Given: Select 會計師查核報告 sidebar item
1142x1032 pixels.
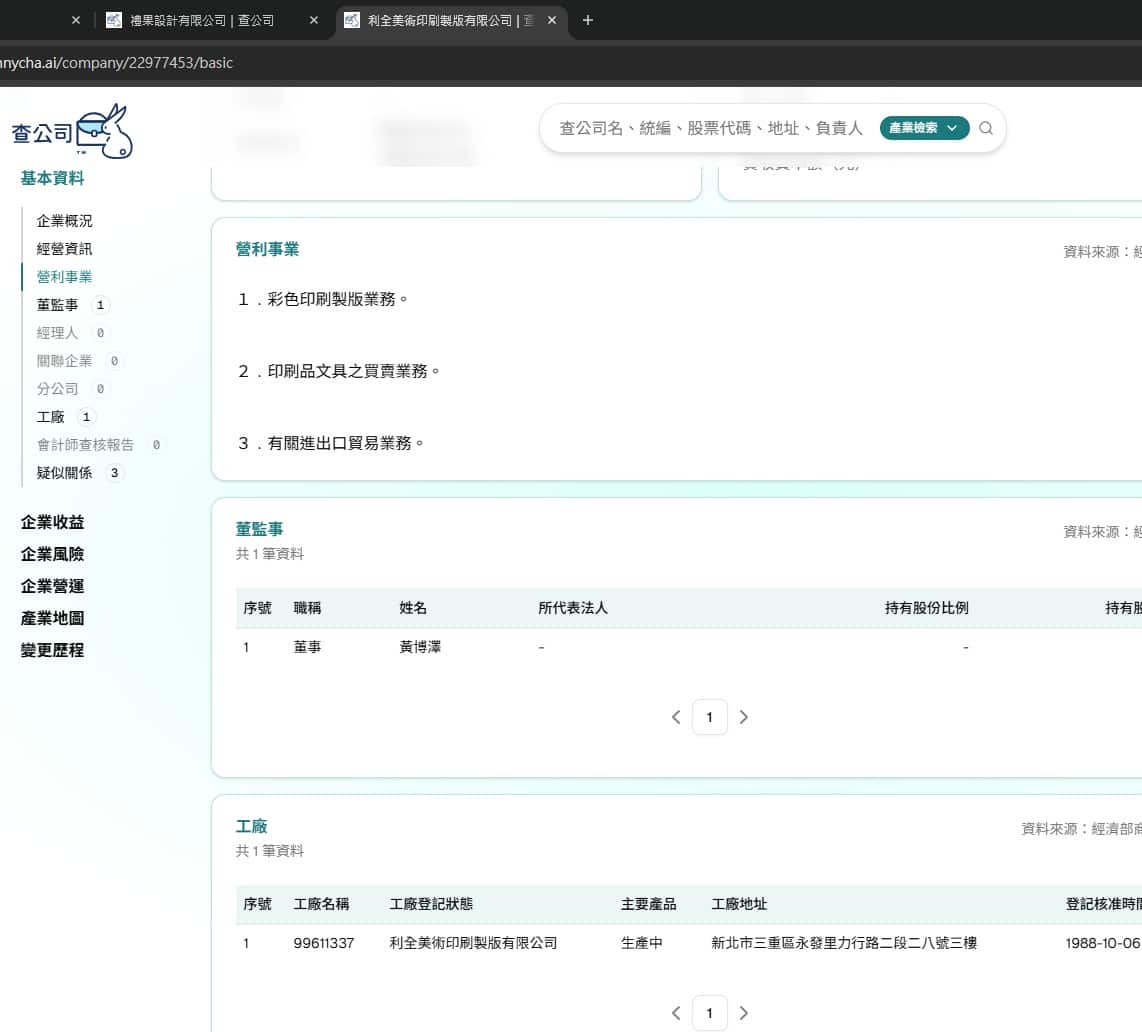Looking at the screenshot, I should click(85, 445).
